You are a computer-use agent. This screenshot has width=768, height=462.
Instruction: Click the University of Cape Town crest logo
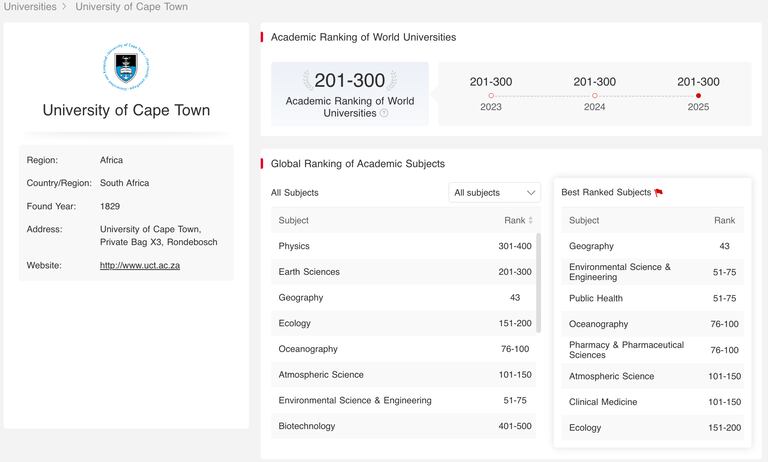(x=126, y=67)
